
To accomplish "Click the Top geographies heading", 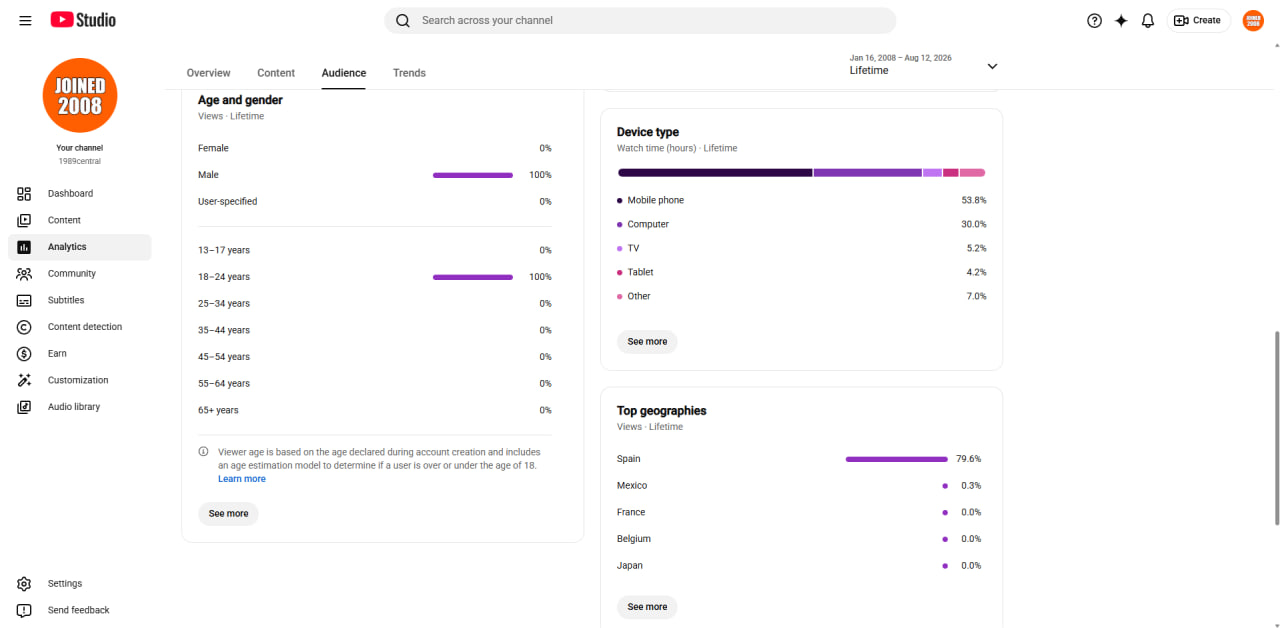I will click(662, 411).
